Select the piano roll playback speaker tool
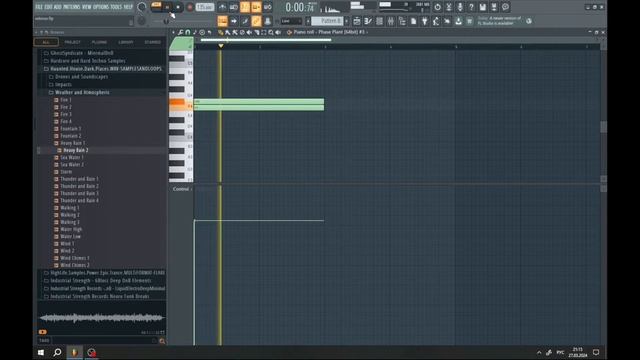640x360 pixels. pyautogui.click(x=278, y=32)
